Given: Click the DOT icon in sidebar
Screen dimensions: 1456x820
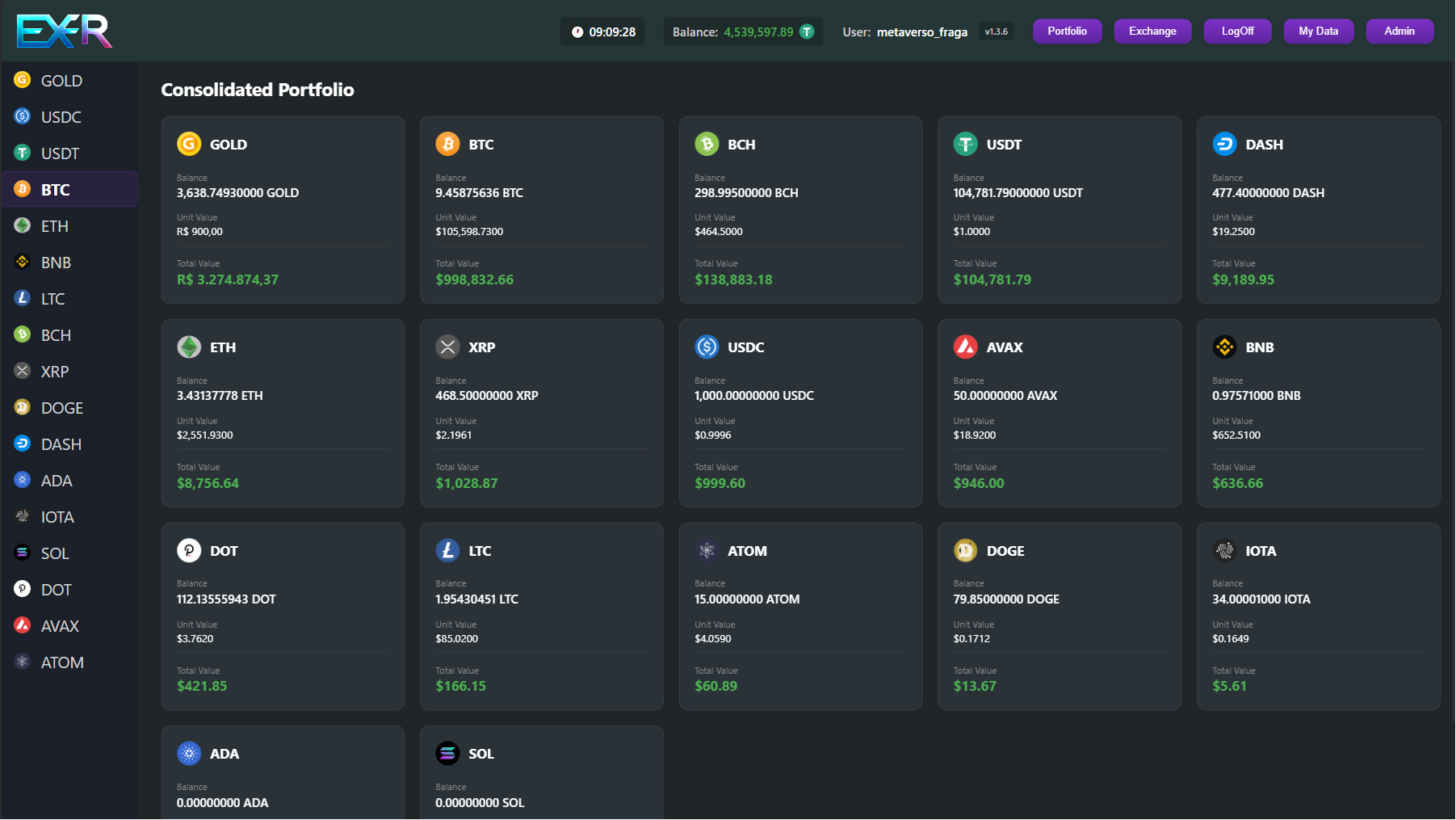Looking at the screenshot, I should coord(23,589).
